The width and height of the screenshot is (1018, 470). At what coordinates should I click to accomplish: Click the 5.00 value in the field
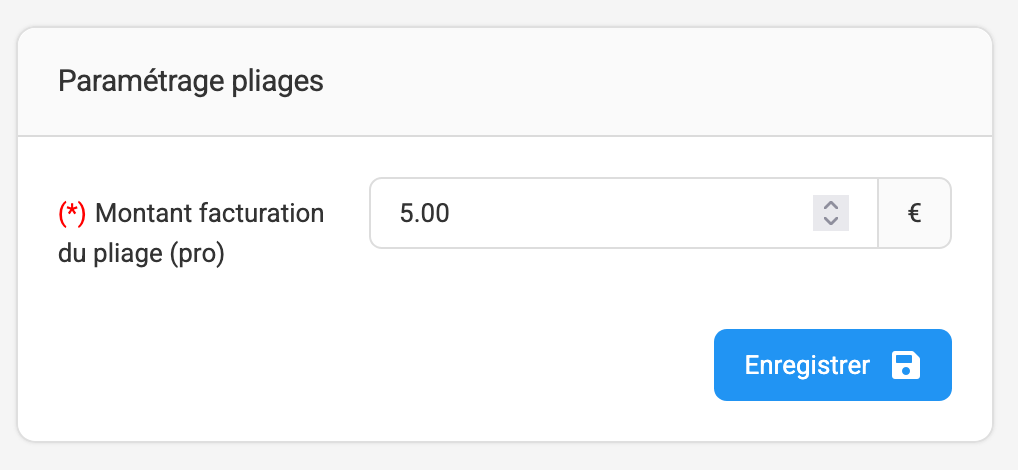425,213
